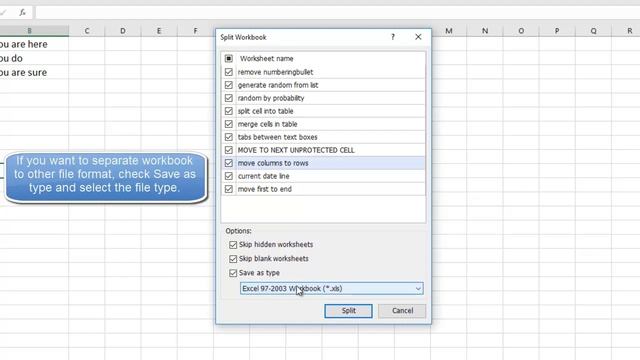Click the Split button
This screenshot has height=360, width=640.
point(348,311)
